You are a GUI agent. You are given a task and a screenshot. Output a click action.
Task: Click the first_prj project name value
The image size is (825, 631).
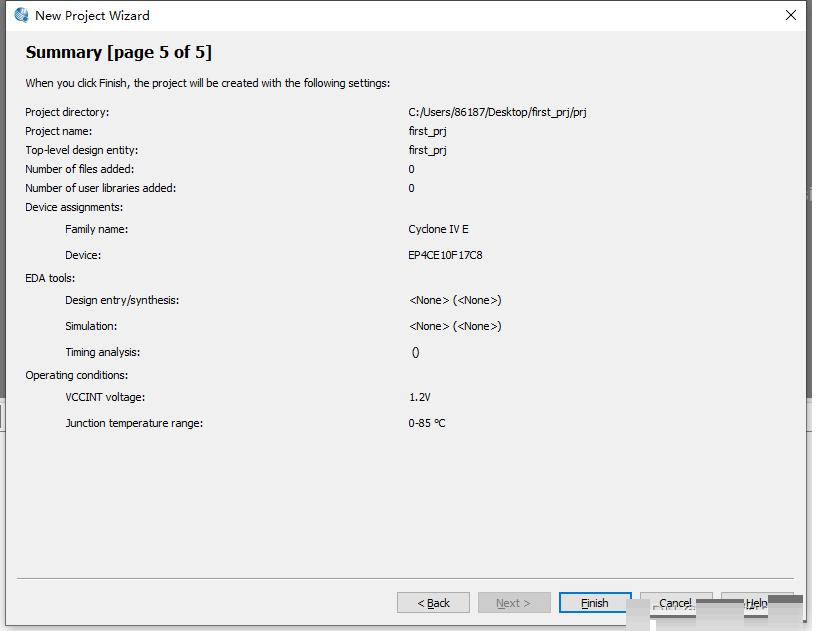tap(427, 131)
